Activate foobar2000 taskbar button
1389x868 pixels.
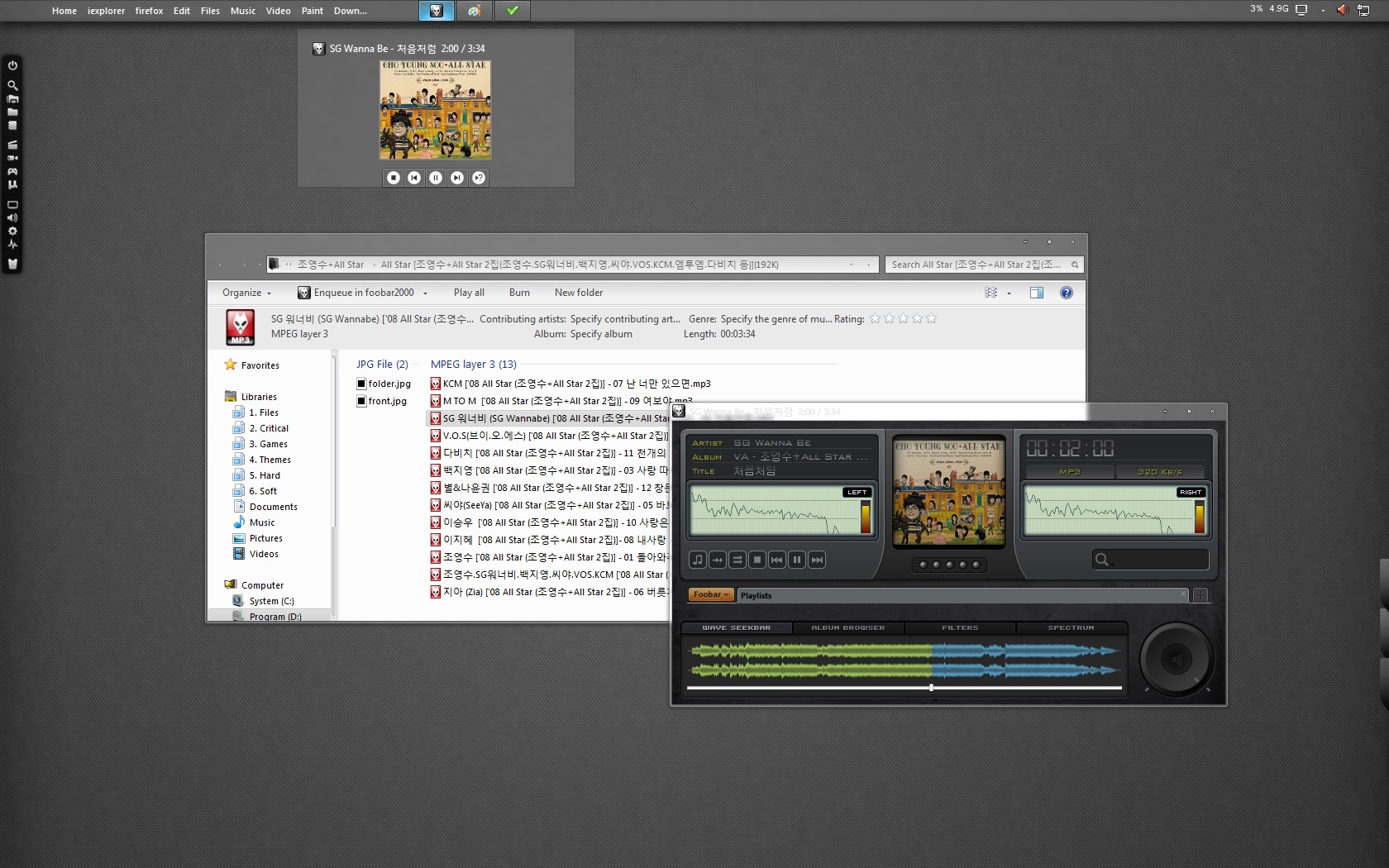[437, 11]
